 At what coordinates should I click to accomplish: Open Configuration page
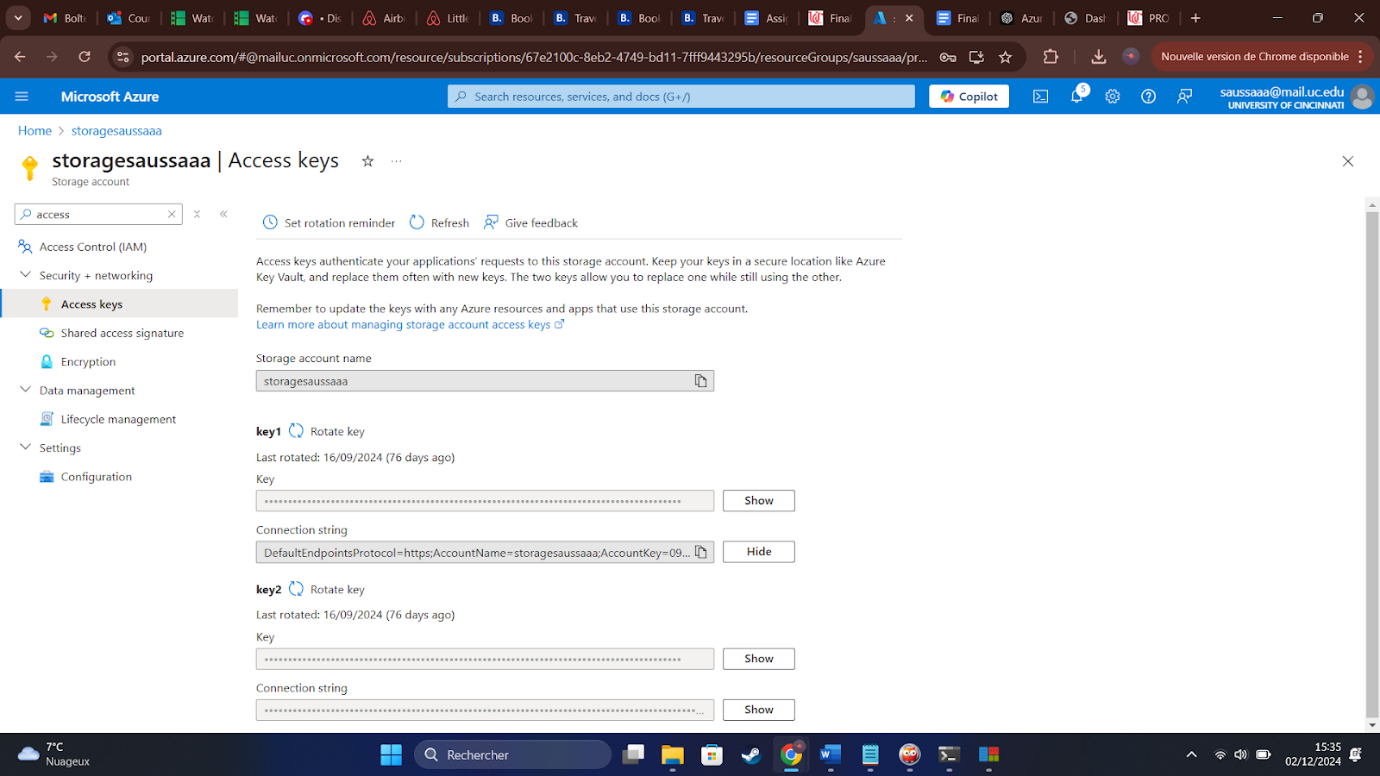click(x=96, y=477)
